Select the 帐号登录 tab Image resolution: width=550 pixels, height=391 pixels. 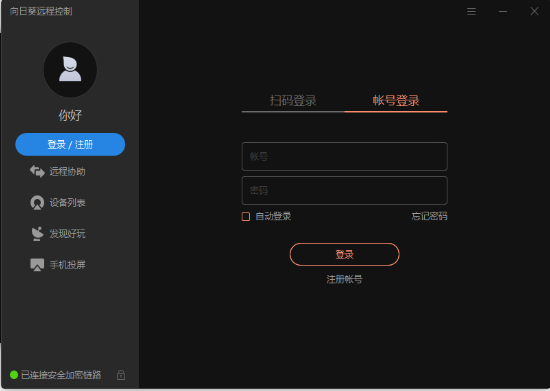pyautogui.click(x=396, y=101)
